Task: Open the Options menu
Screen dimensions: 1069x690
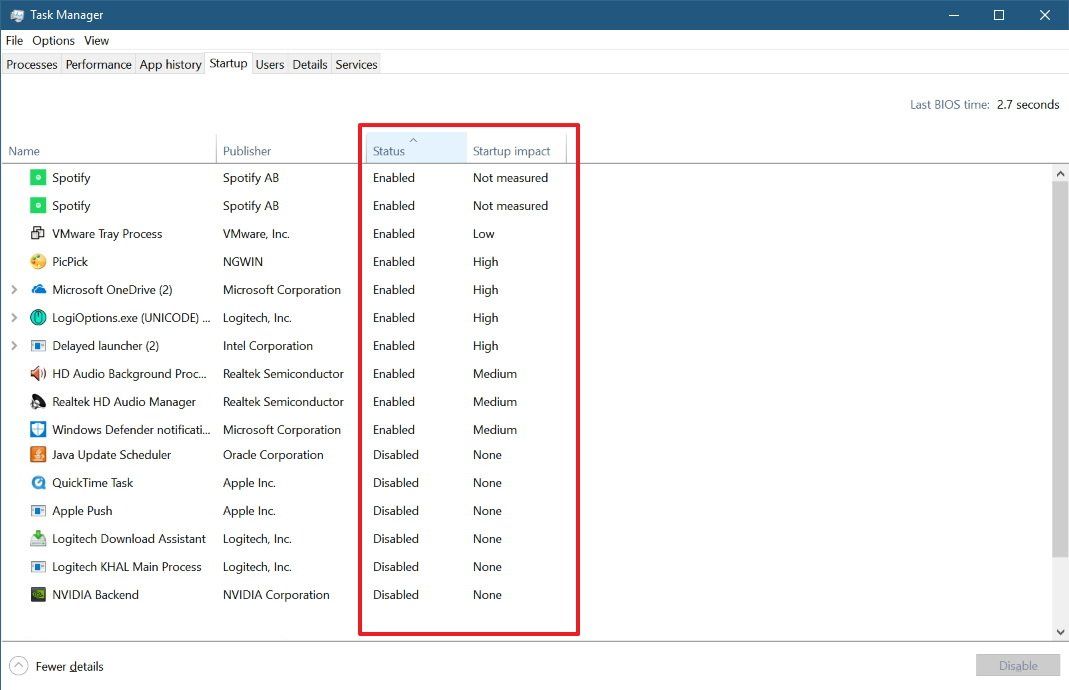Action: click(x=52, y=40)
